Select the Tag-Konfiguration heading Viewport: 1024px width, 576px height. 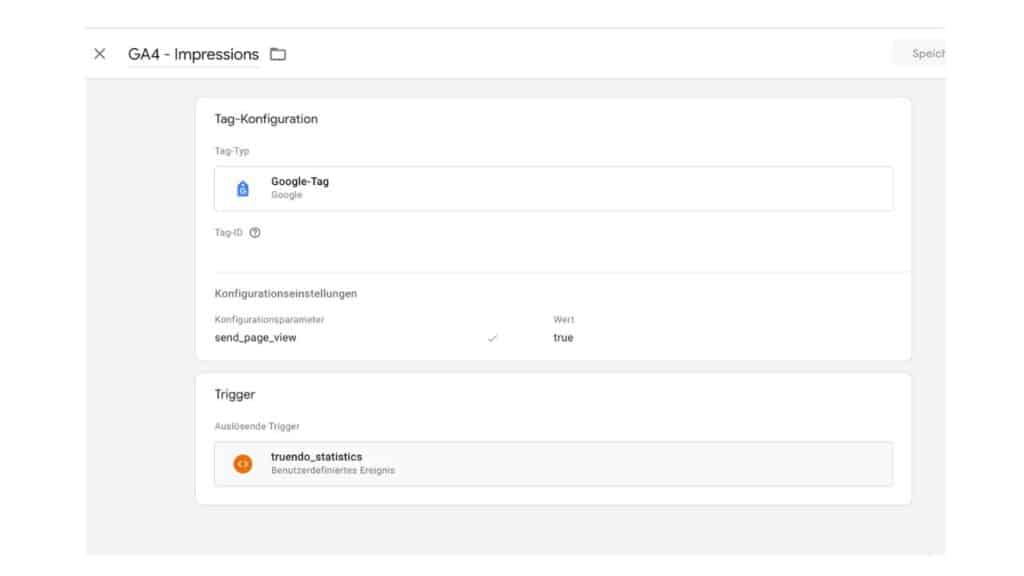pyautogui.click(x=266, y=119)
